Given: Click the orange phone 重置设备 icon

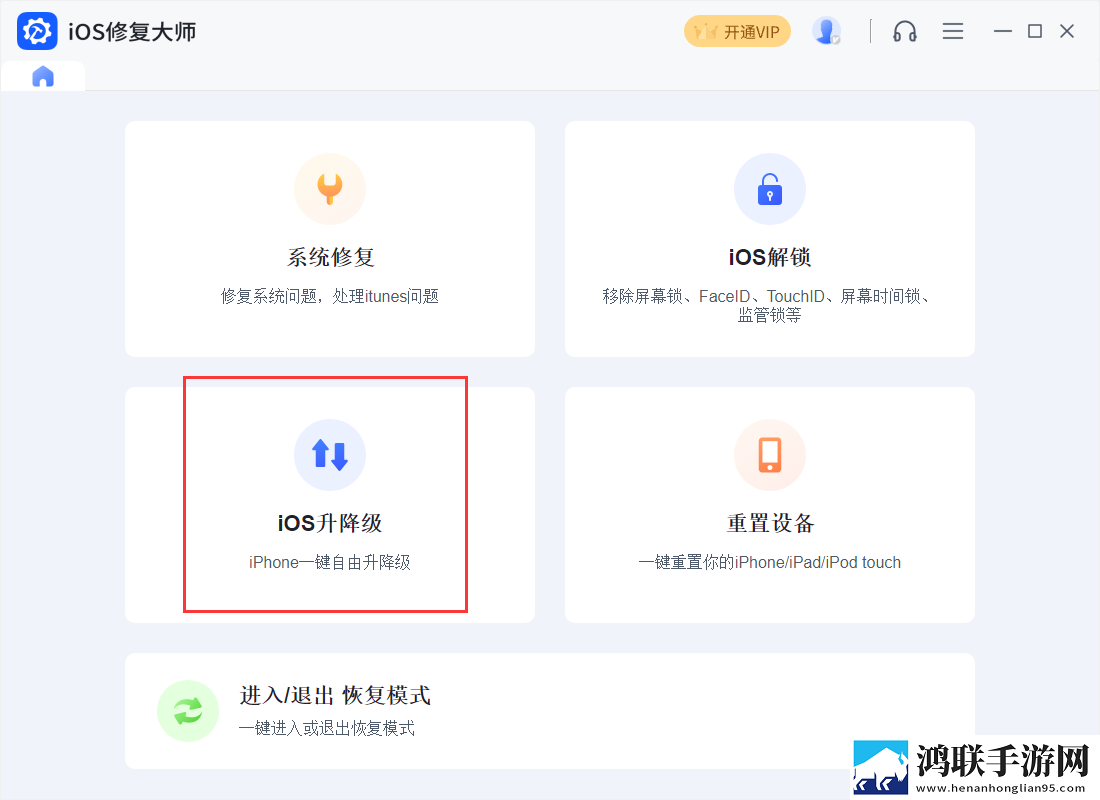Looking at the screenshot, I should click(x=770, y=455).
